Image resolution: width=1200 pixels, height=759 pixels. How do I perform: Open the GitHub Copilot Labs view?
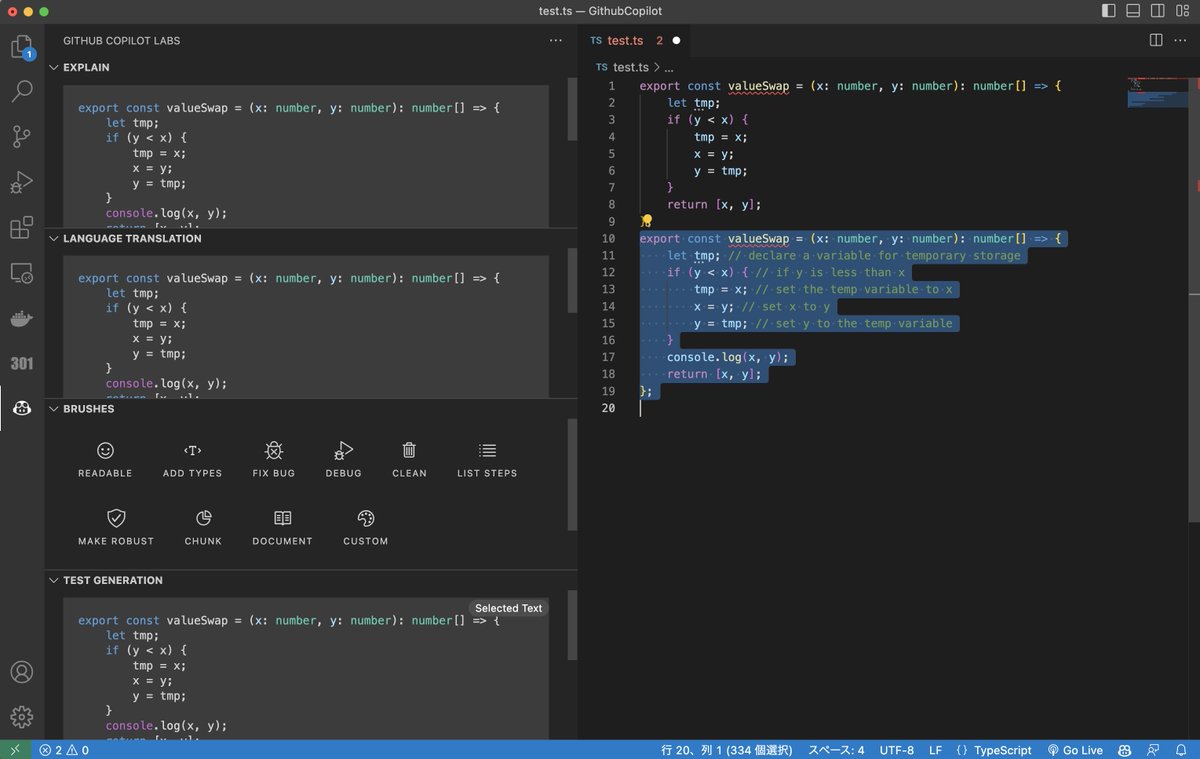22,408
